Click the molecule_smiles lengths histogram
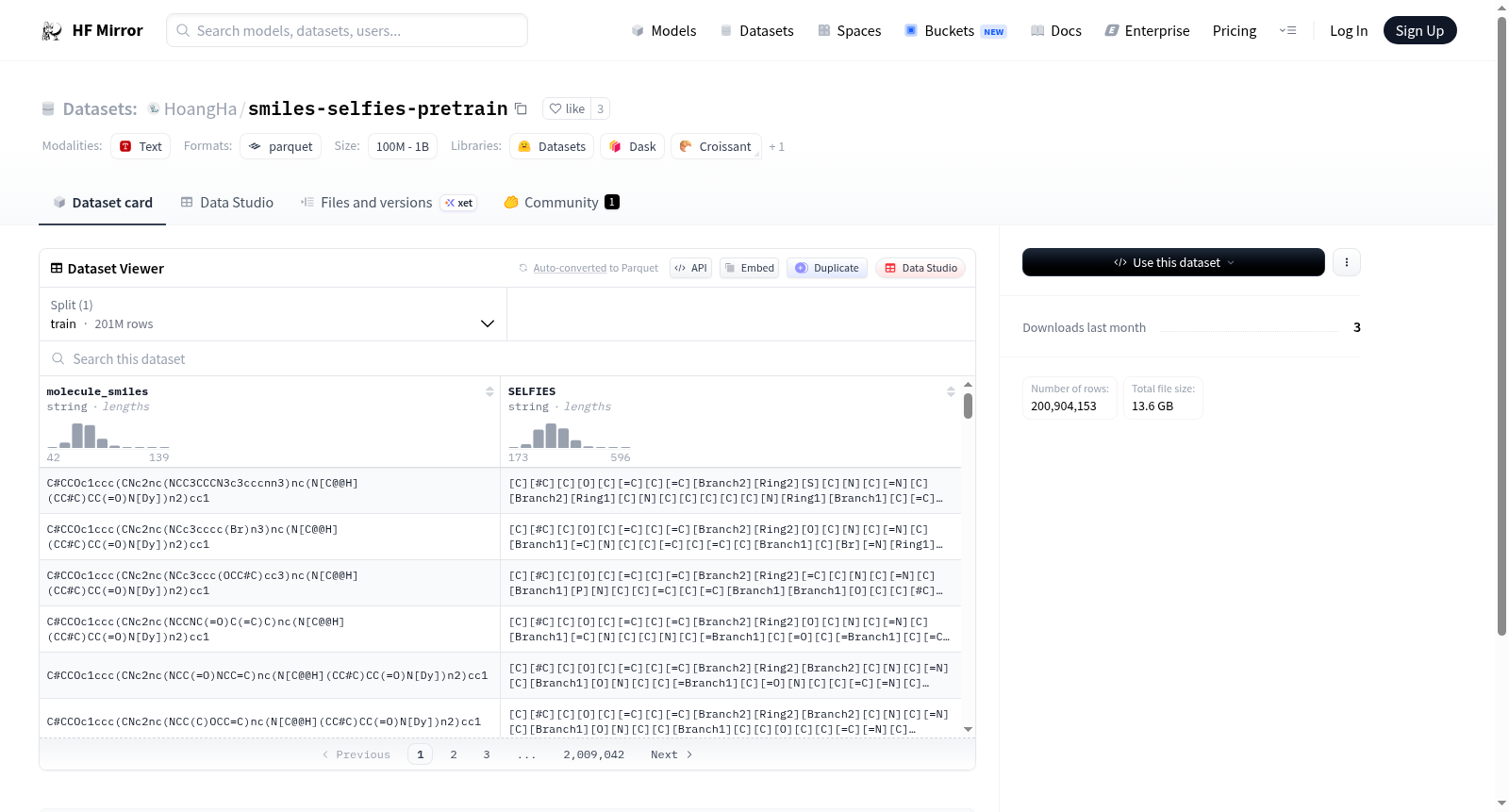 click(108, 436)
